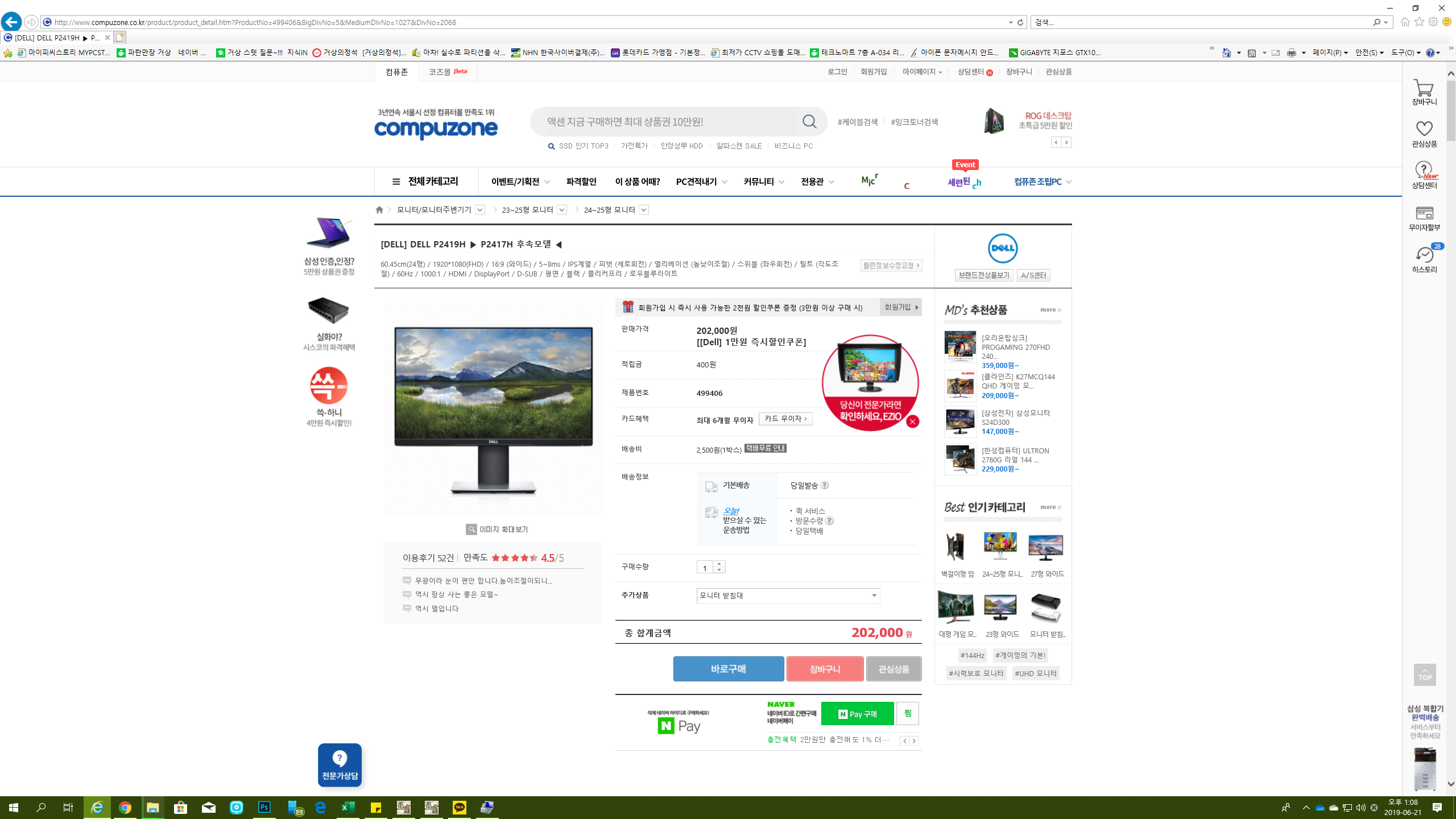
Task: Click the gray 관심상품 button
Action: tap(894, 669)
